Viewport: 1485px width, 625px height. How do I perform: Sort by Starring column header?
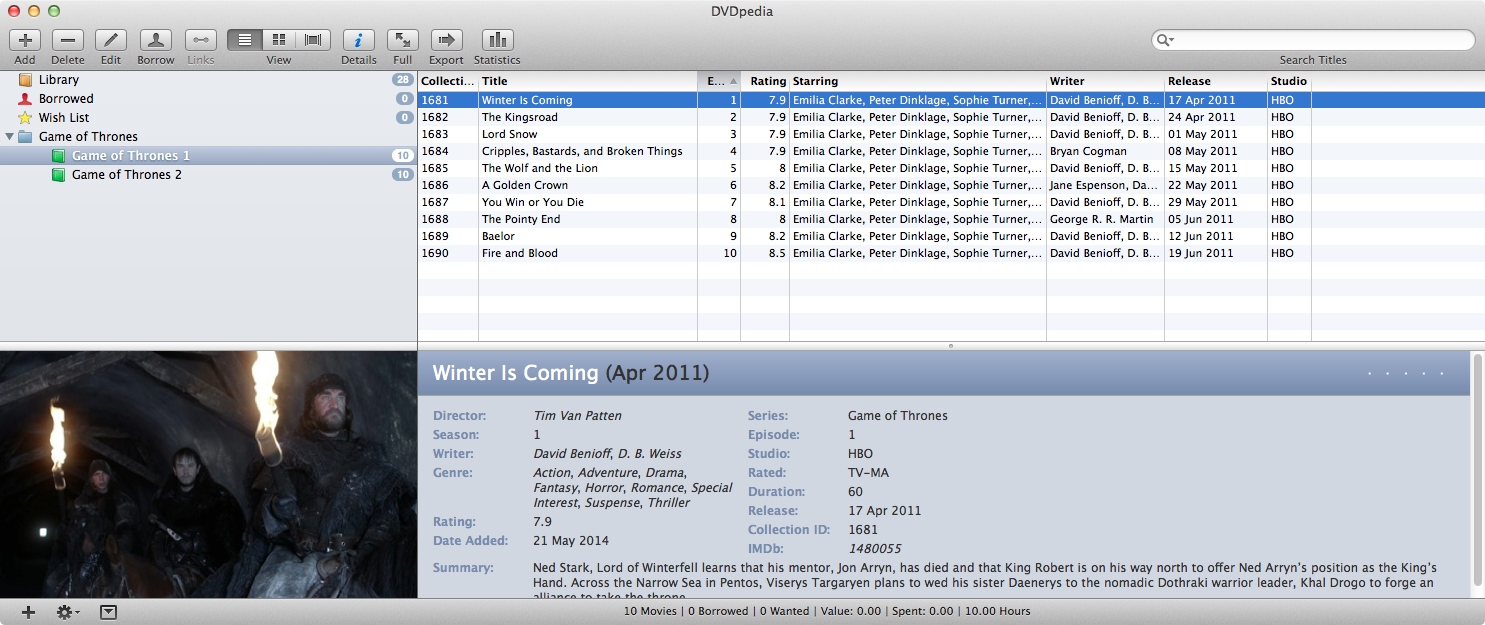pos(918,81)
